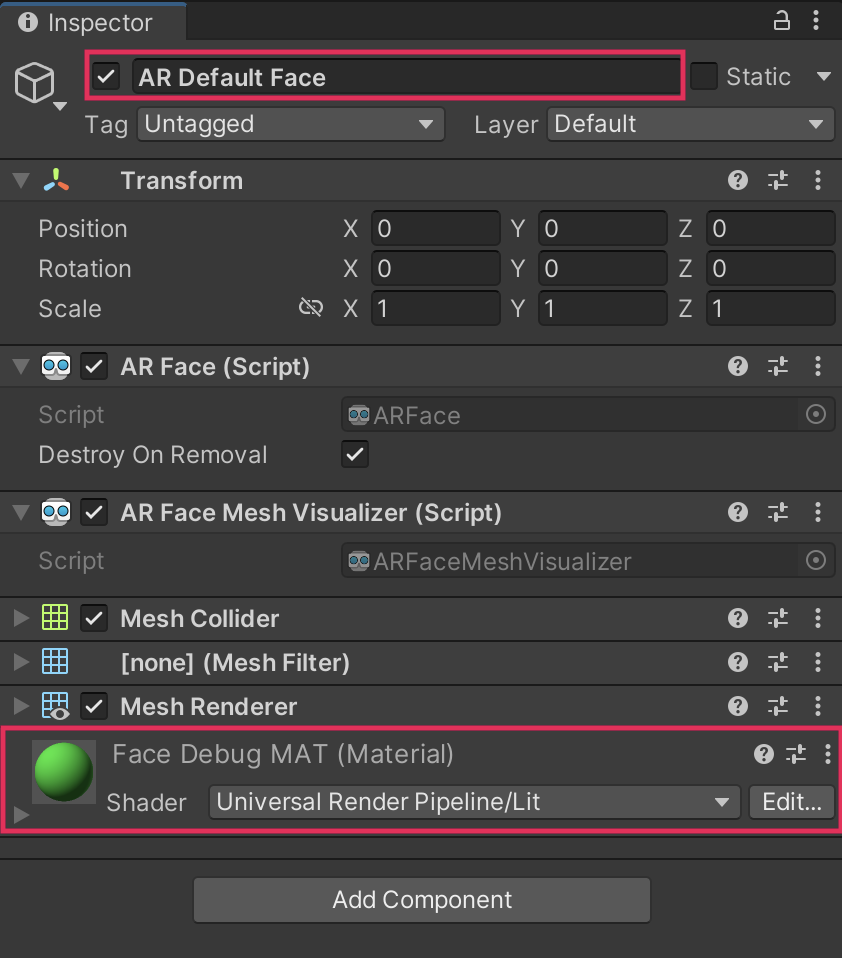This screenshot has width=842, height=958.
Task: Click the GameObject cube icon
Action: click(x=35, y=82)
